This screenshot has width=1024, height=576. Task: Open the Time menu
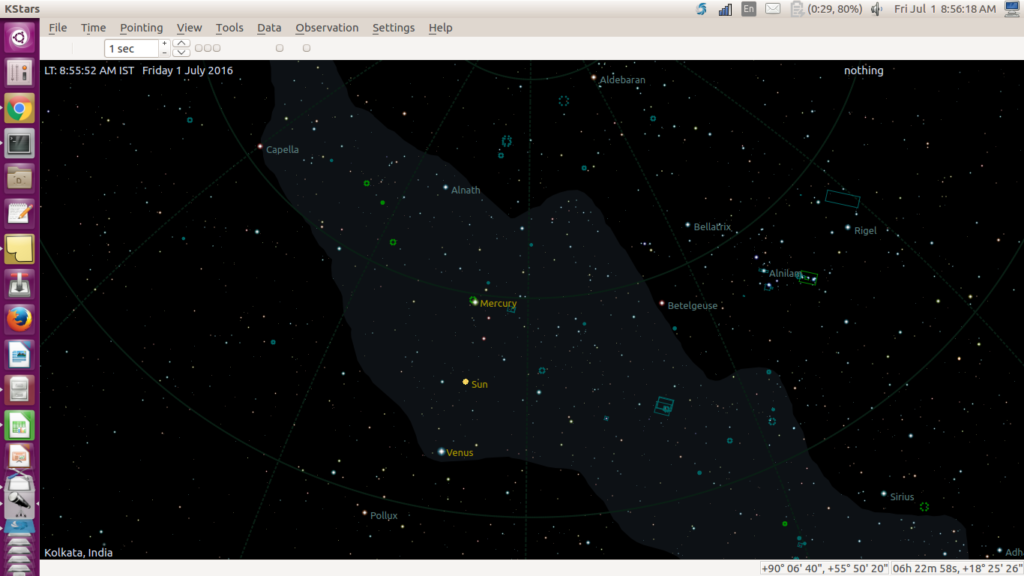[93, 27]
